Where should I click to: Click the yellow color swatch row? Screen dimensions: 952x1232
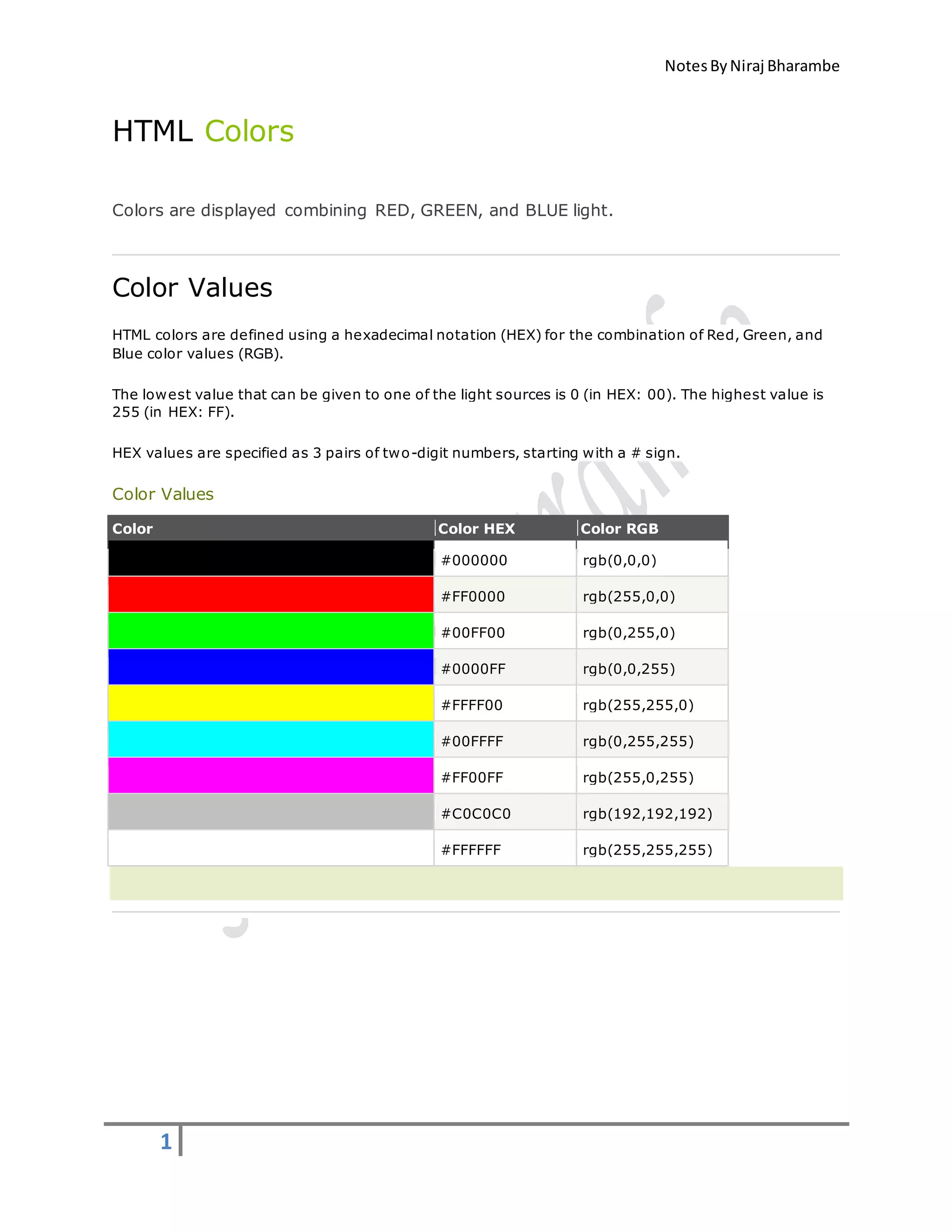[271, 703]
